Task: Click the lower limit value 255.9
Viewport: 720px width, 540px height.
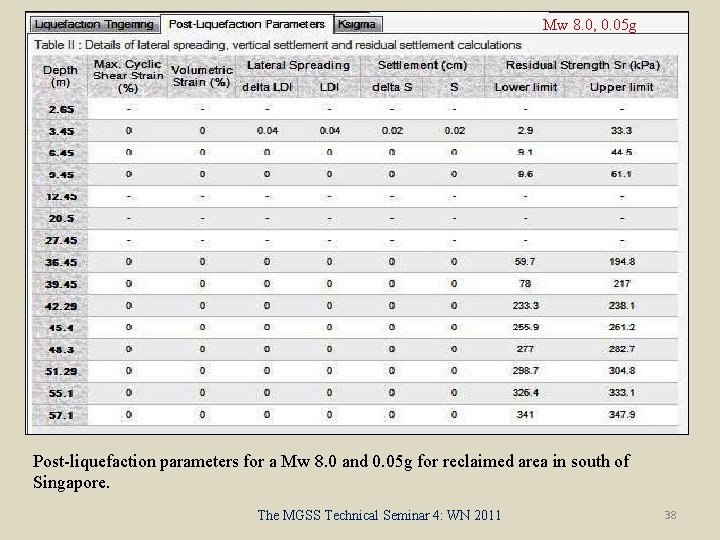Action: point(526,327)
